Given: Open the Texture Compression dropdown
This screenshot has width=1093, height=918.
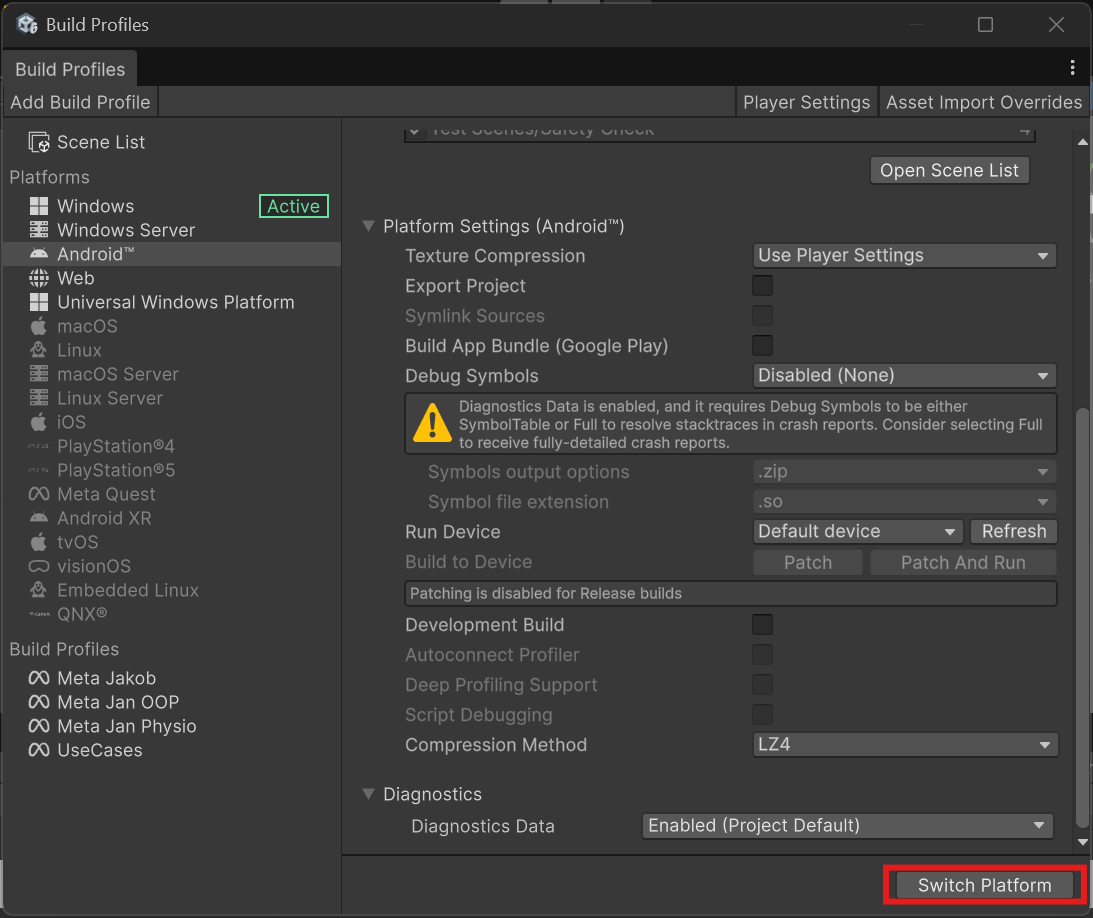Looking at the screenshot, I should click(904, 256).
